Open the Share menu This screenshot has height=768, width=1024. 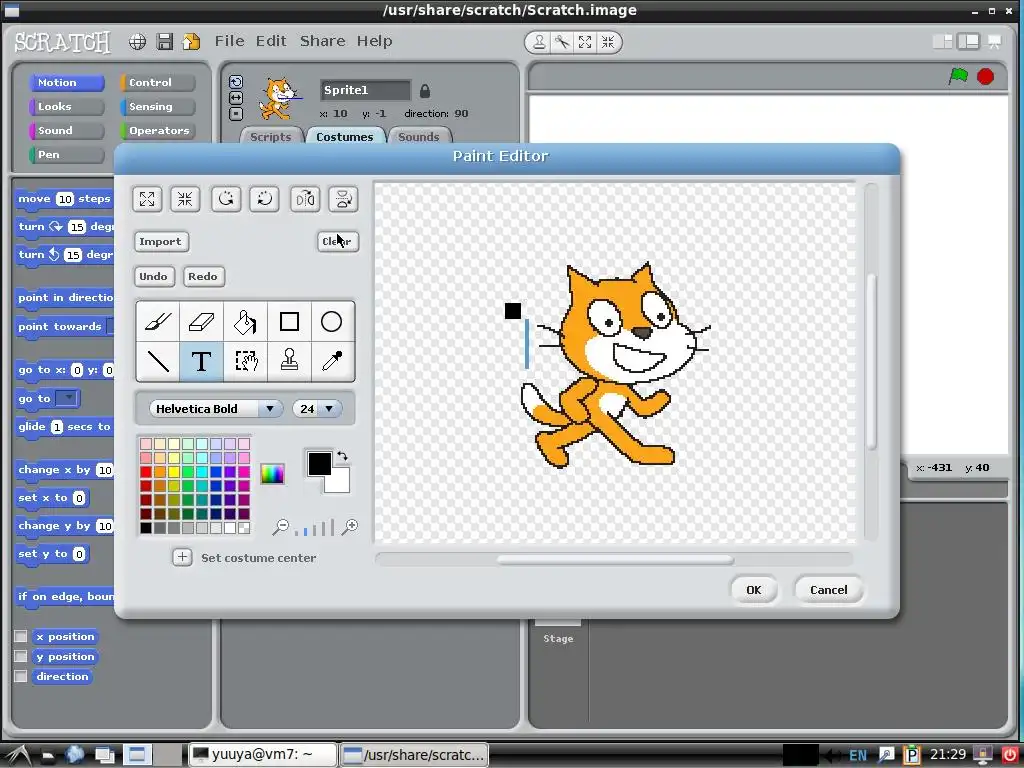coord(323,41)
